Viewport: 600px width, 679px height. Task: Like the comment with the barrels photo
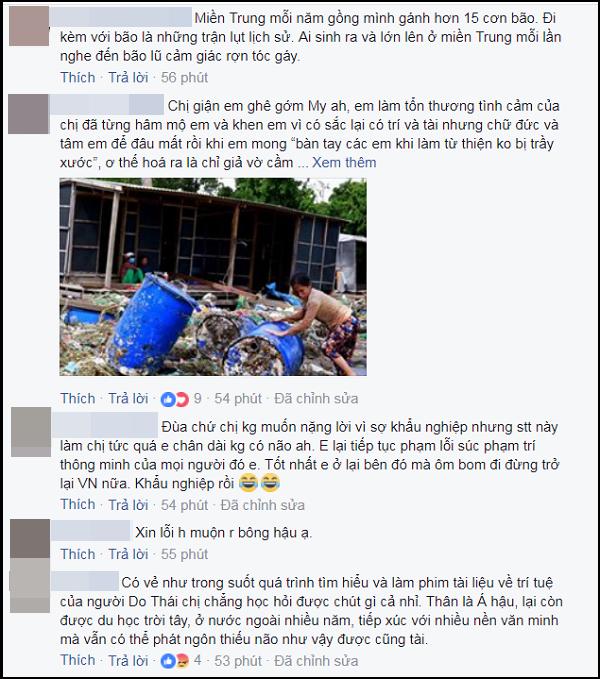(78, 398)
